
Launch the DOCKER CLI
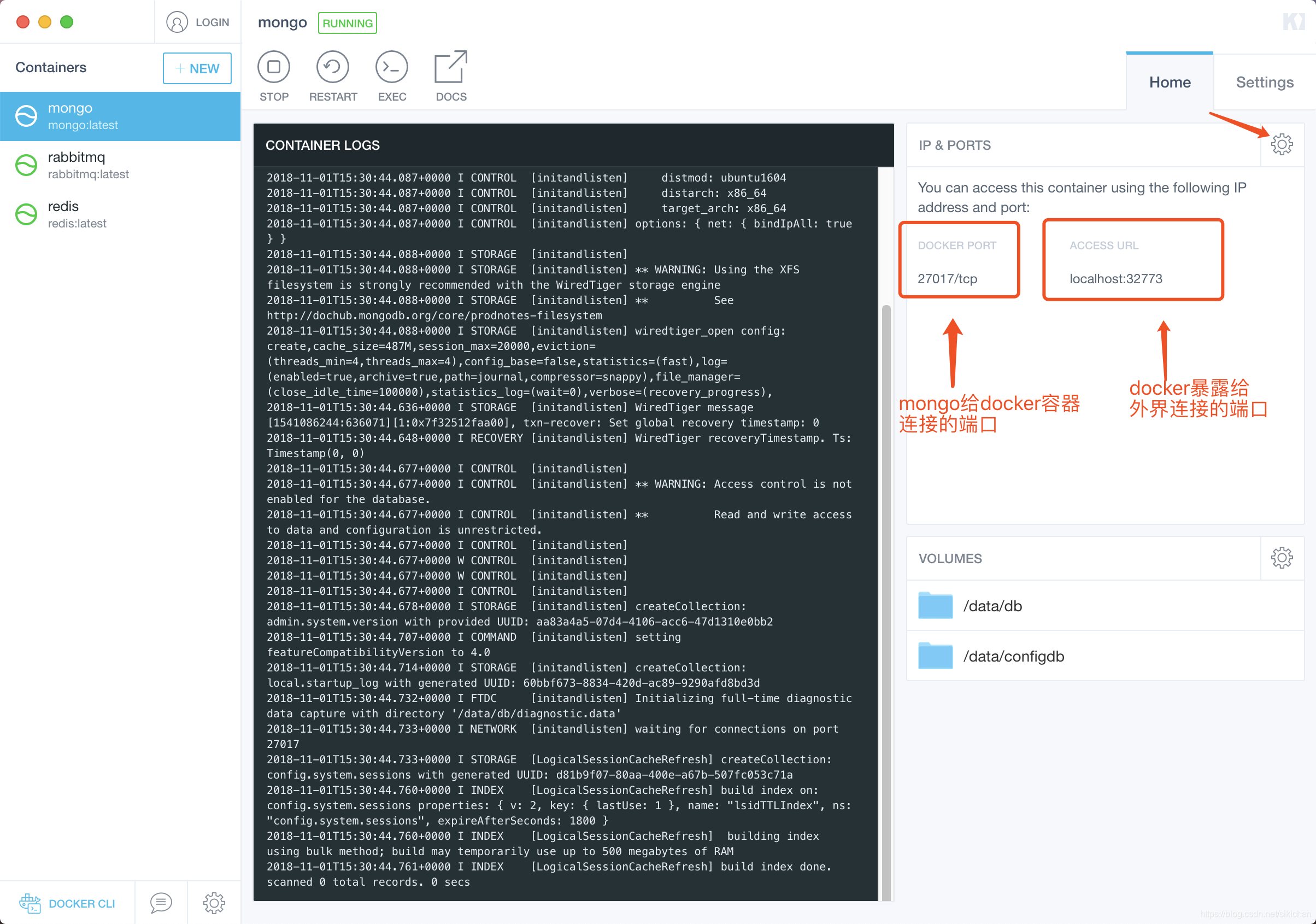[68, 903]
